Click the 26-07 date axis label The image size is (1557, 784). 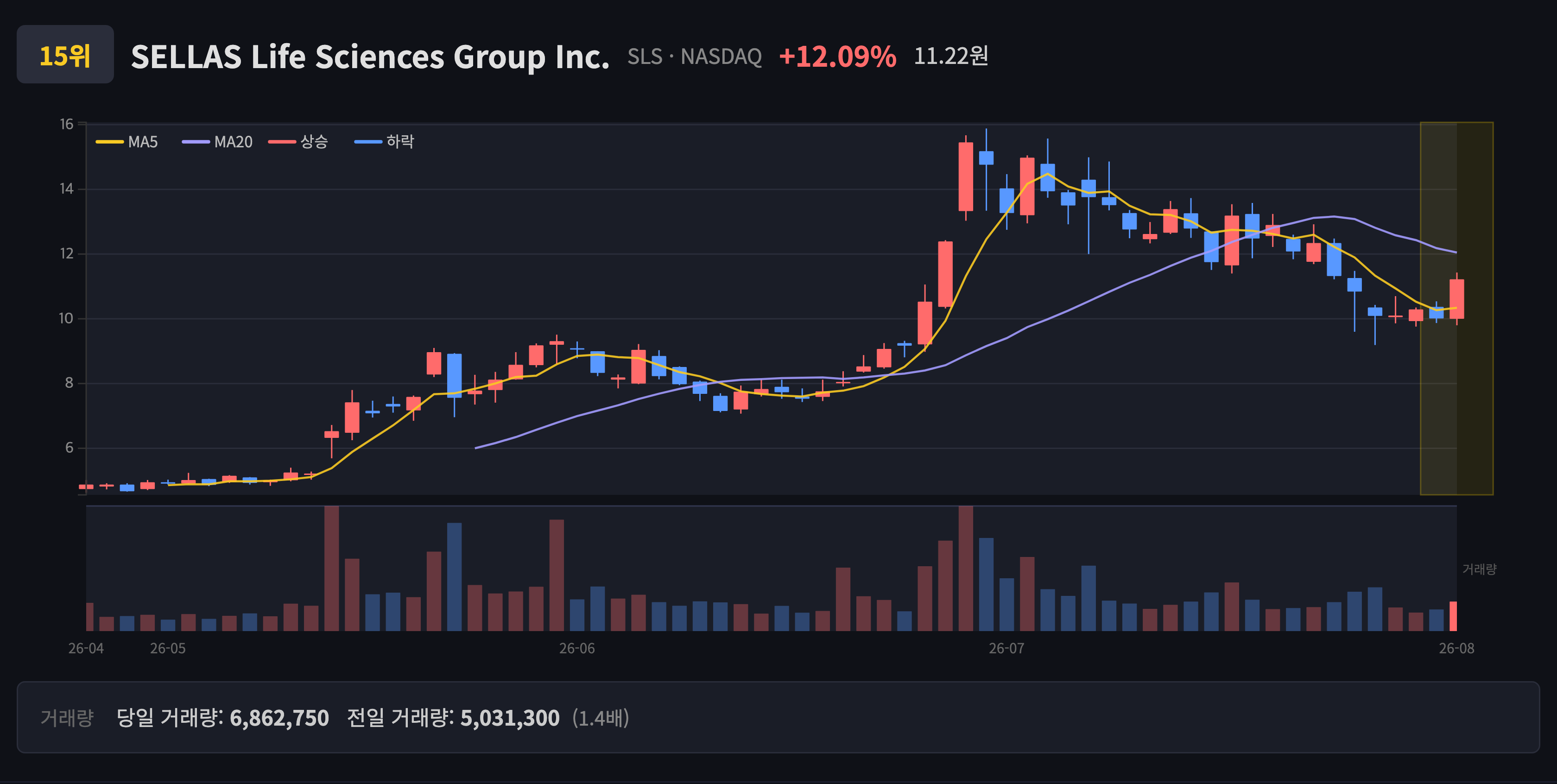tap(1006, 648)
